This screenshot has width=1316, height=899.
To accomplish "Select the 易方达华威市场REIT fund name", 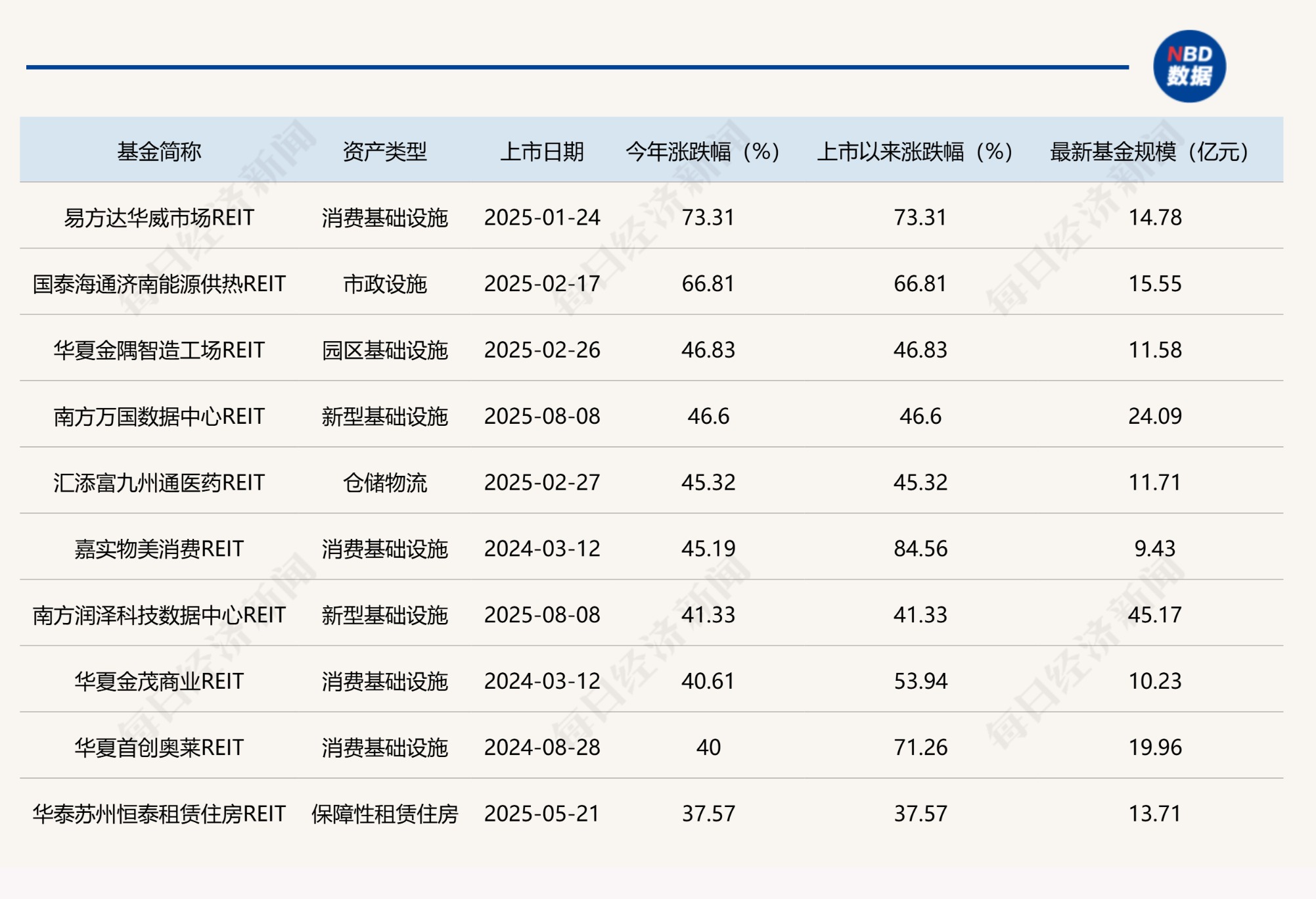I will coord(159,218).
